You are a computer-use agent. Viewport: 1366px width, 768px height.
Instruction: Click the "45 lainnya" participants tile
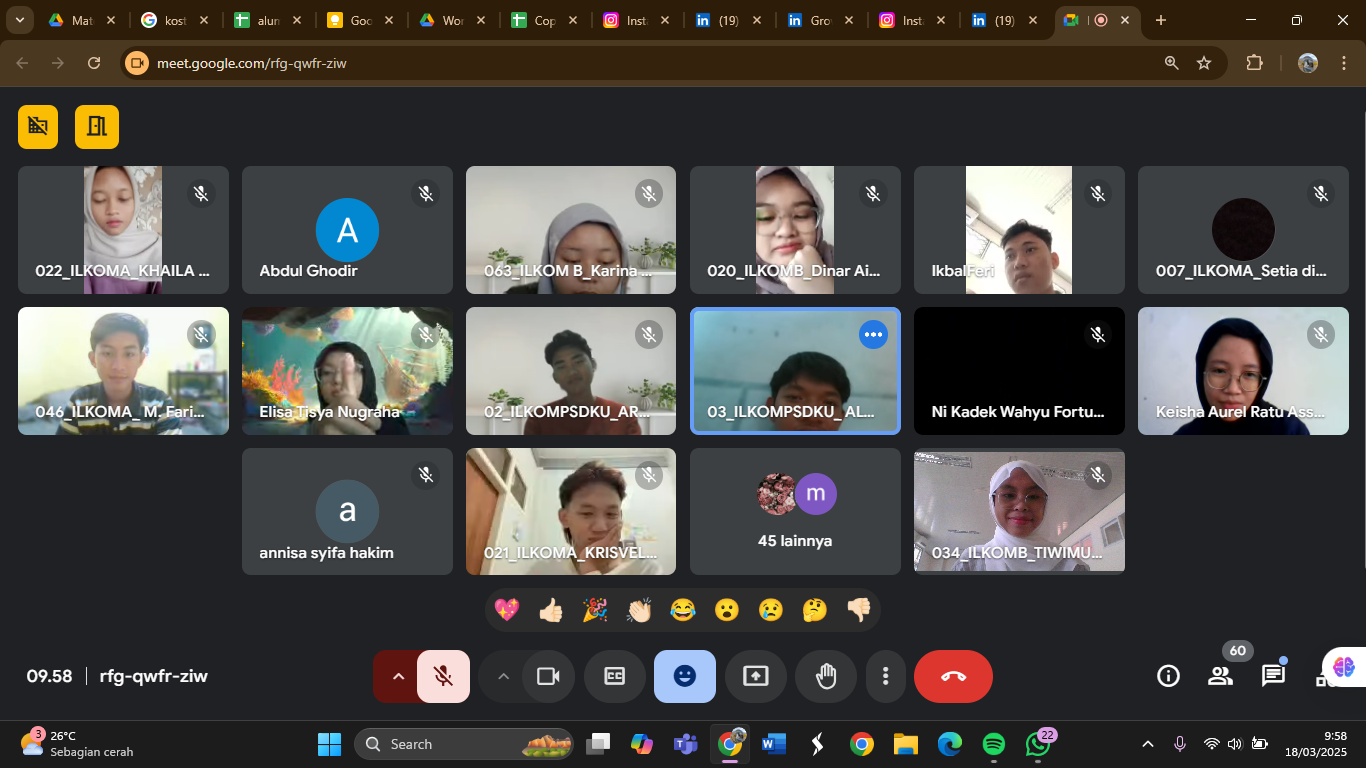pos(795,512)
